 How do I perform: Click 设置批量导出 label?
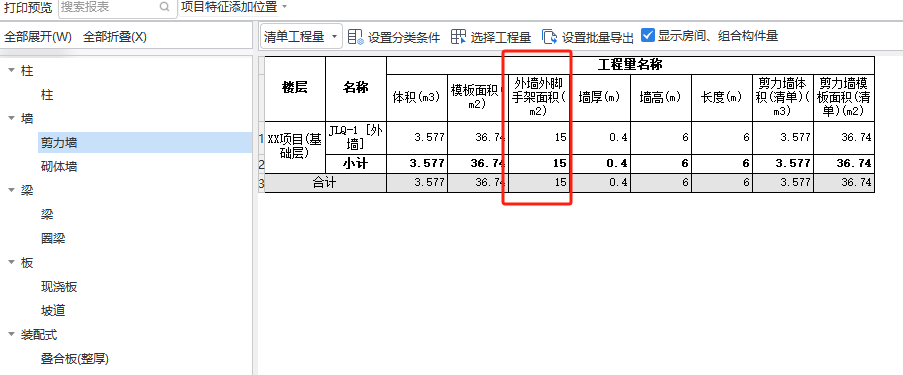pos(598,38)
